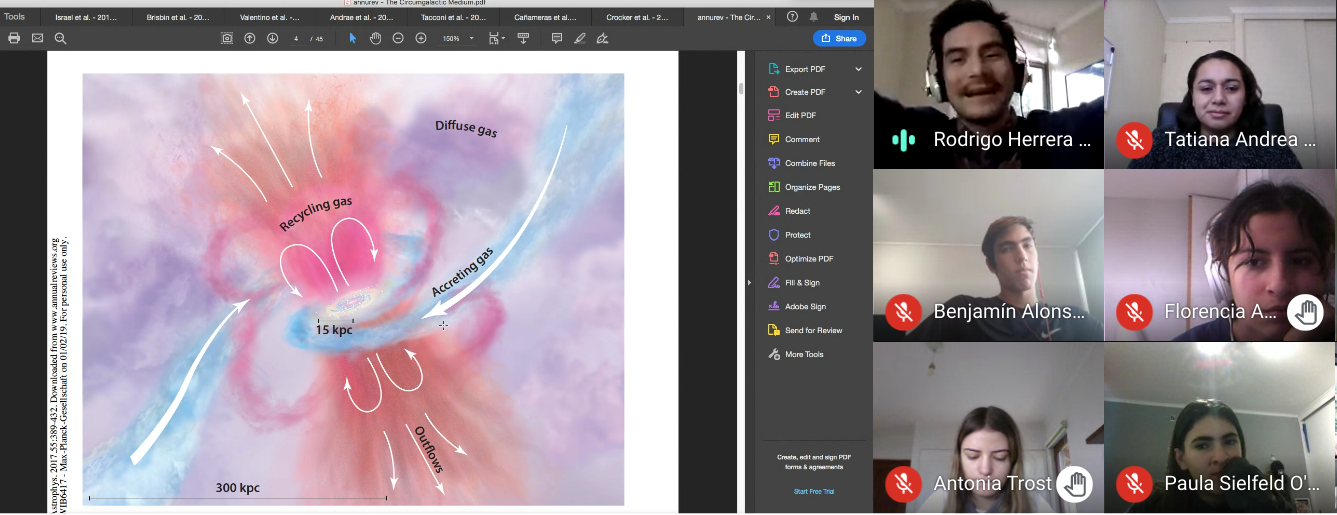Print the PDF document
1337x515 pixels.
14,38
